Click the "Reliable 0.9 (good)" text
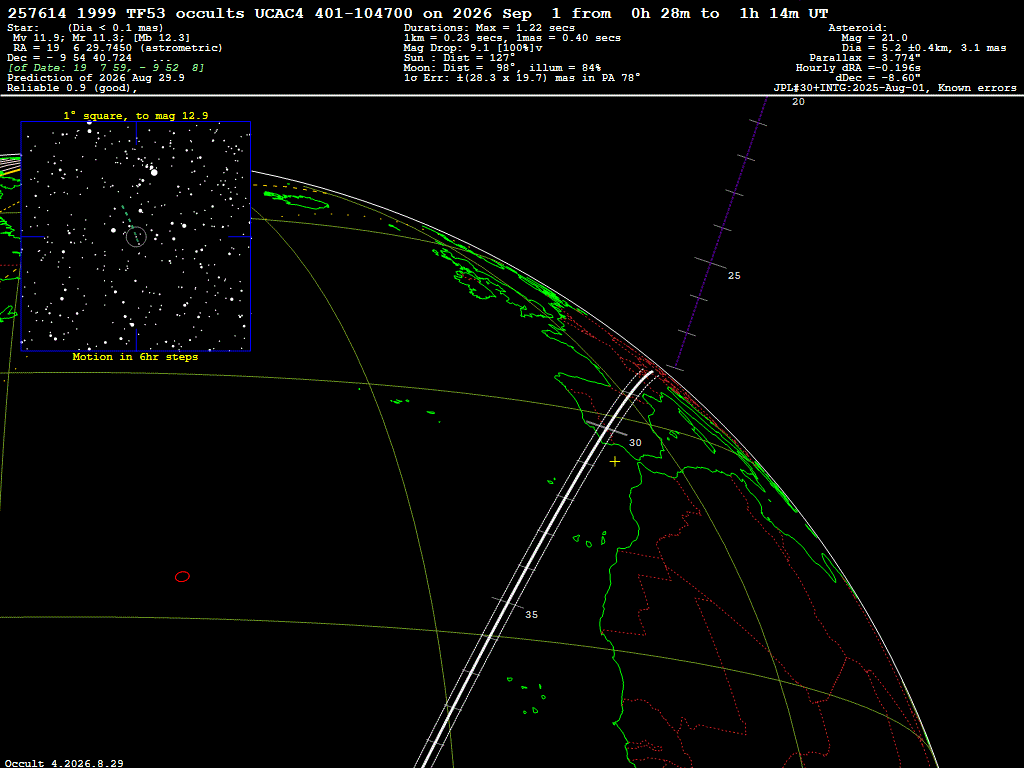 tap(72, 88)
